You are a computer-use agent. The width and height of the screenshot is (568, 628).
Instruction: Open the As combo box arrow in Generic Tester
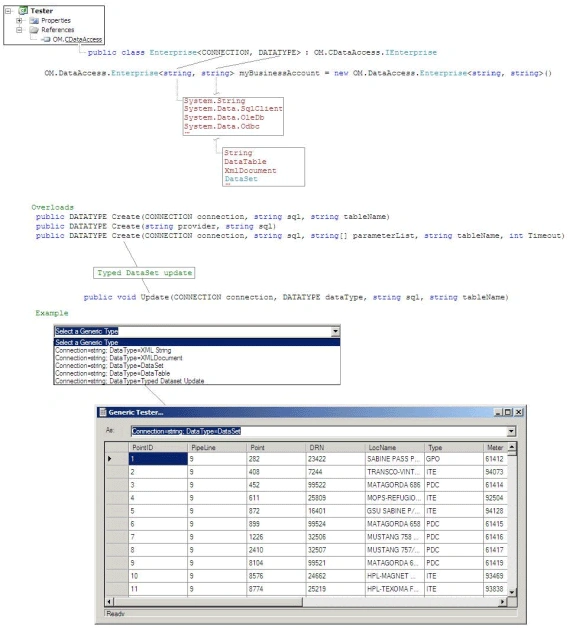[x=512, y=431]
